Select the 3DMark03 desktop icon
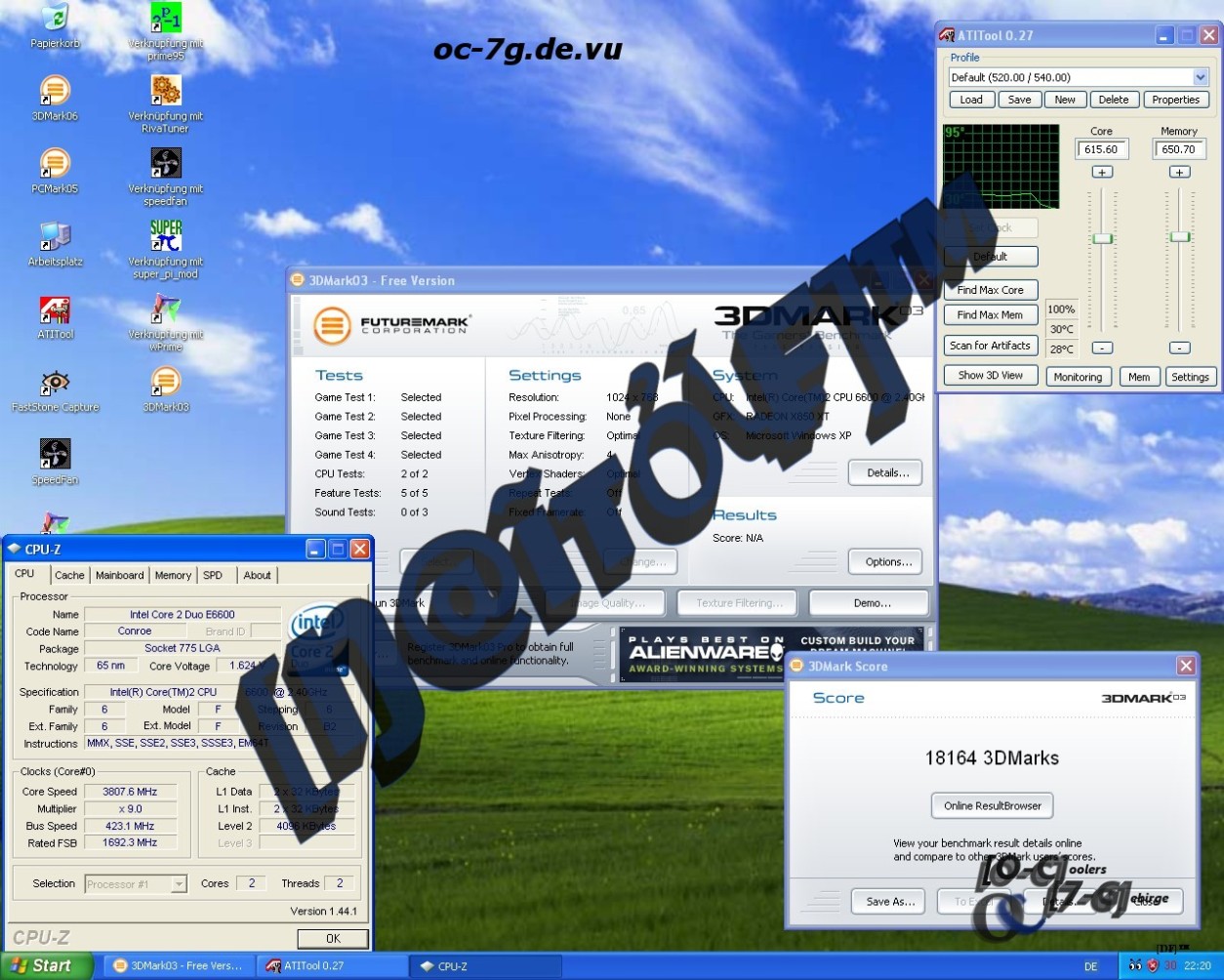 (x=166, y=383)
